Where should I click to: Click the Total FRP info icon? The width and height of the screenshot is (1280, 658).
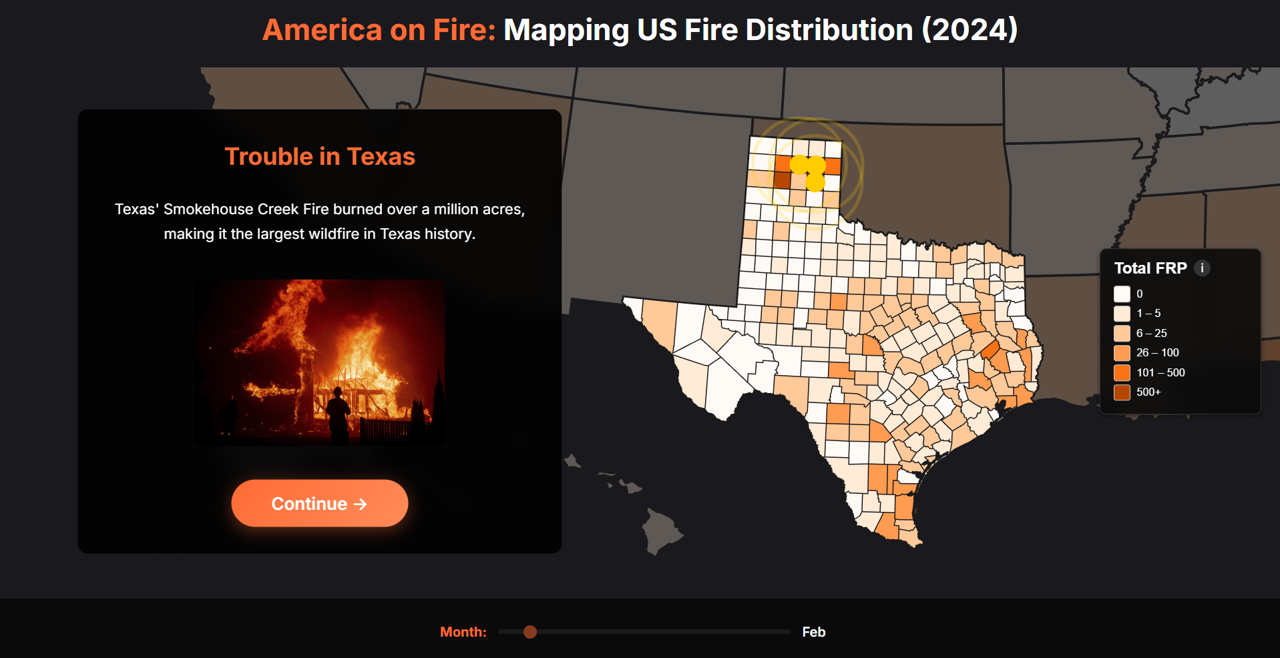tap(1202, 268)
